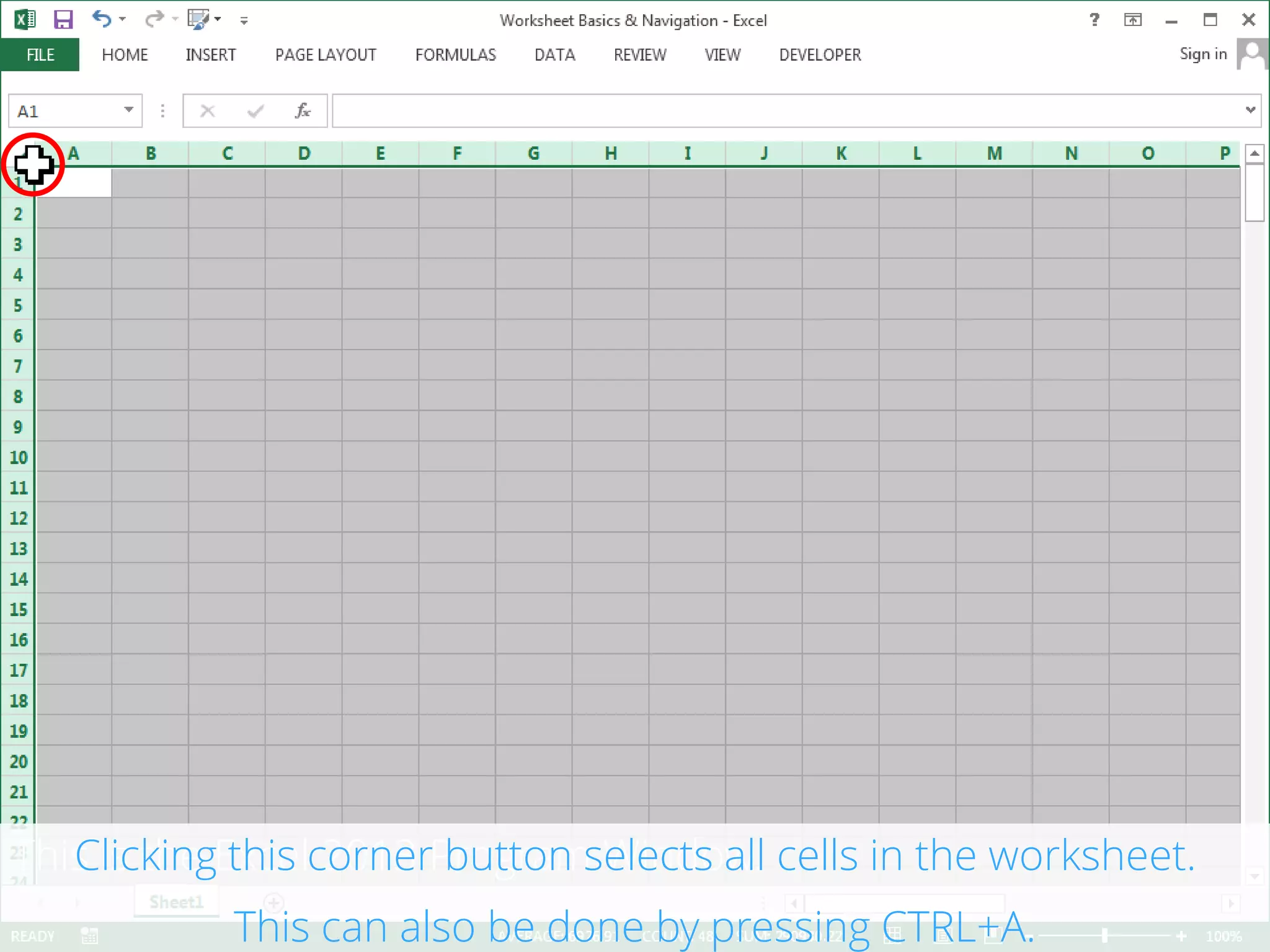Screen dimensions: 1270x952
Task: Select row 10 header
Action: pos(18,457)
